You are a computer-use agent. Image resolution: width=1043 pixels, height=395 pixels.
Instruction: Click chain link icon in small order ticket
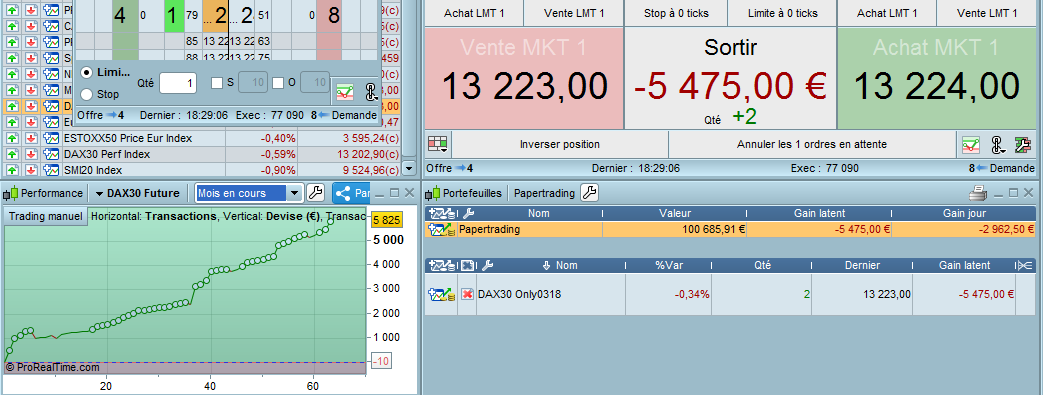click(371, 92)
